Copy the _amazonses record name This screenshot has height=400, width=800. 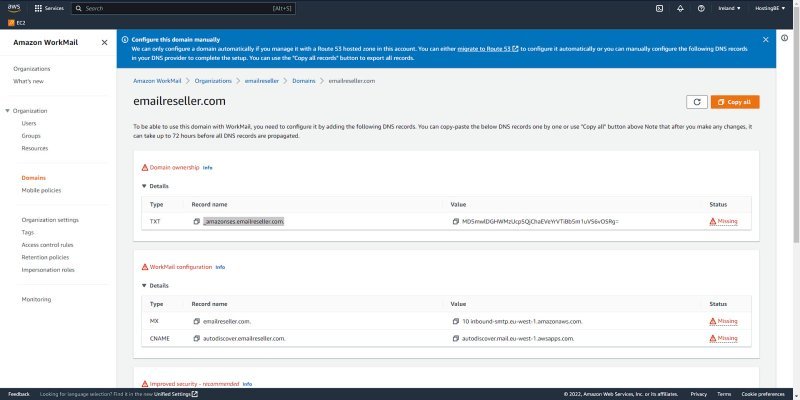pyautogui.click(x=196, y=222)
